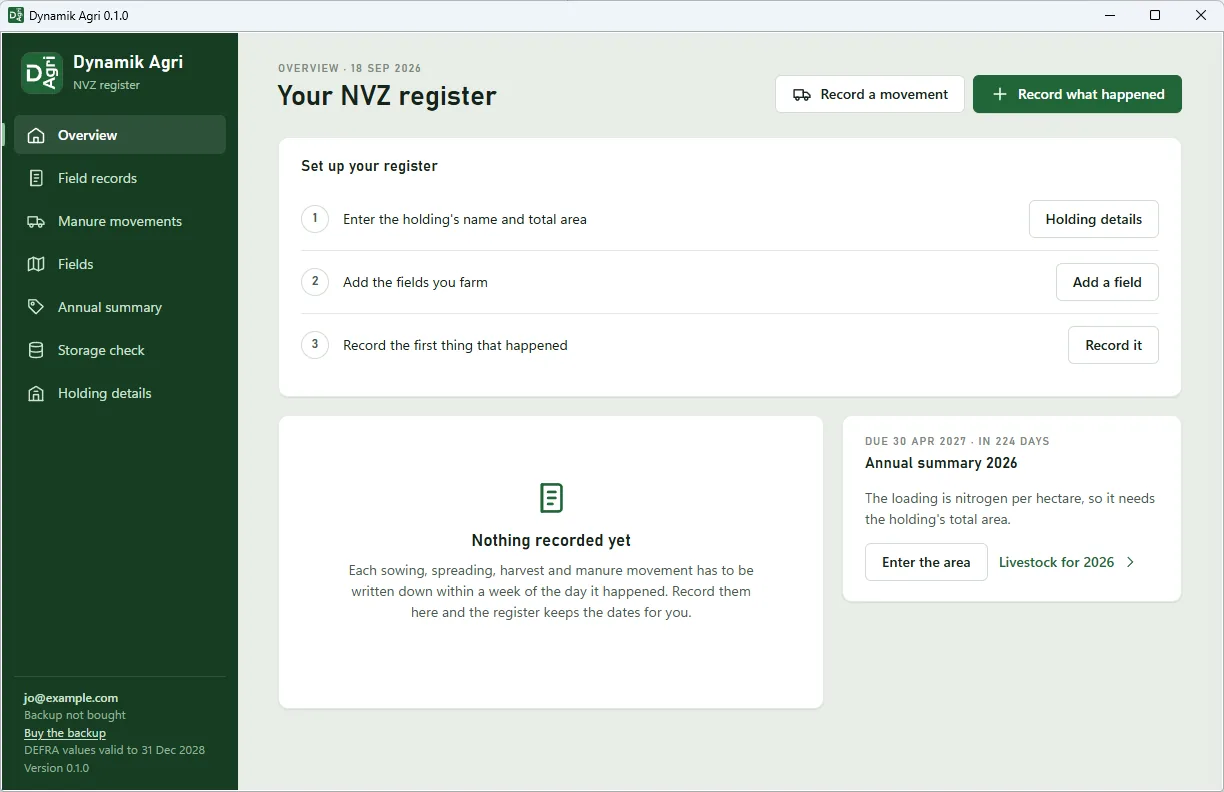1224x792 pixels.
Task: Click the map icon beside Fields
Action: tap(36, 264)
